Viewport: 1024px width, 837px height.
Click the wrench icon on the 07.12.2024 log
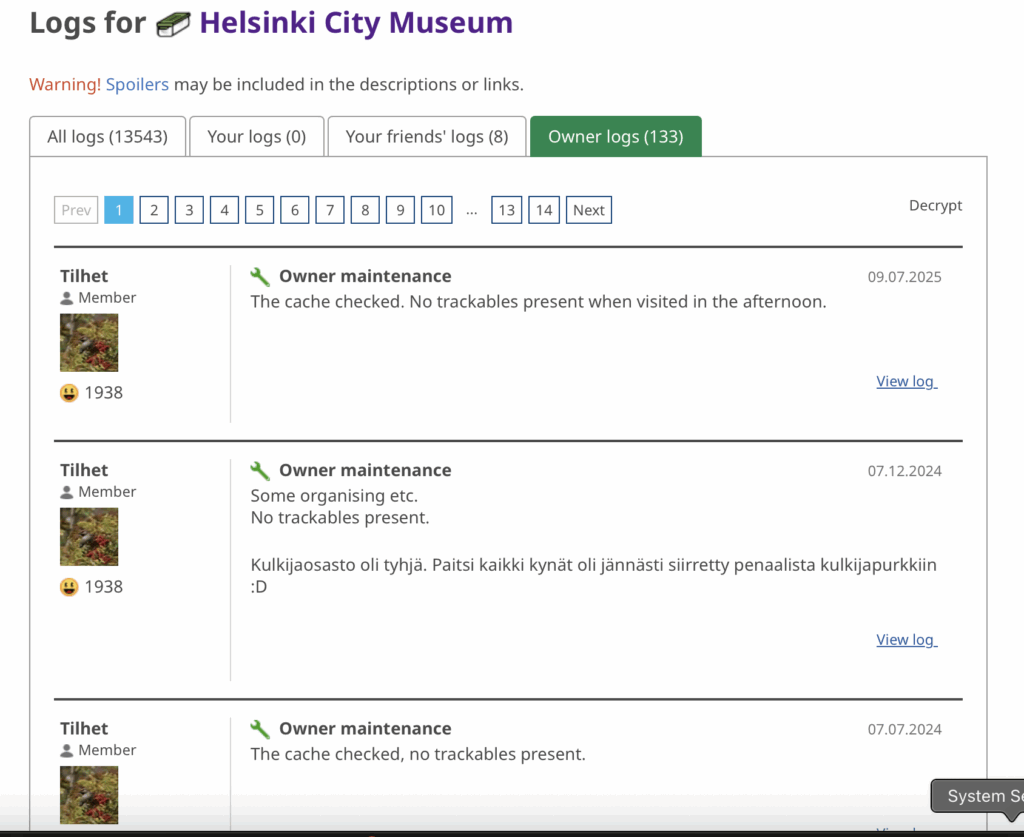[260, 471]
